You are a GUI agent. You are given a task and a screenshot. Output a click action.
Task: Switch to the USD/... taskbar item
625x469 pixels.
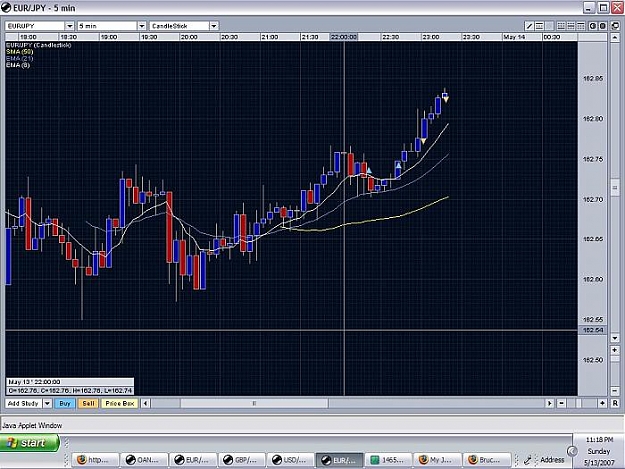291,460
